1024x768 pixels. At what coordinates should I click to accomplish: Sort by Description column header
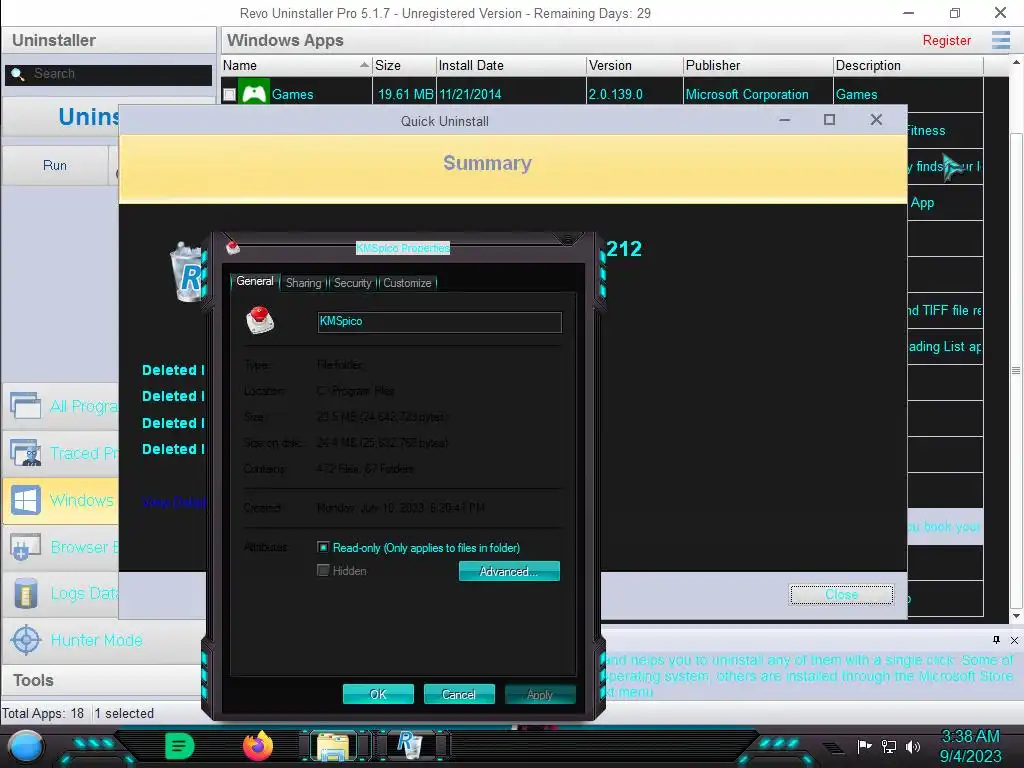click(908, 65)
